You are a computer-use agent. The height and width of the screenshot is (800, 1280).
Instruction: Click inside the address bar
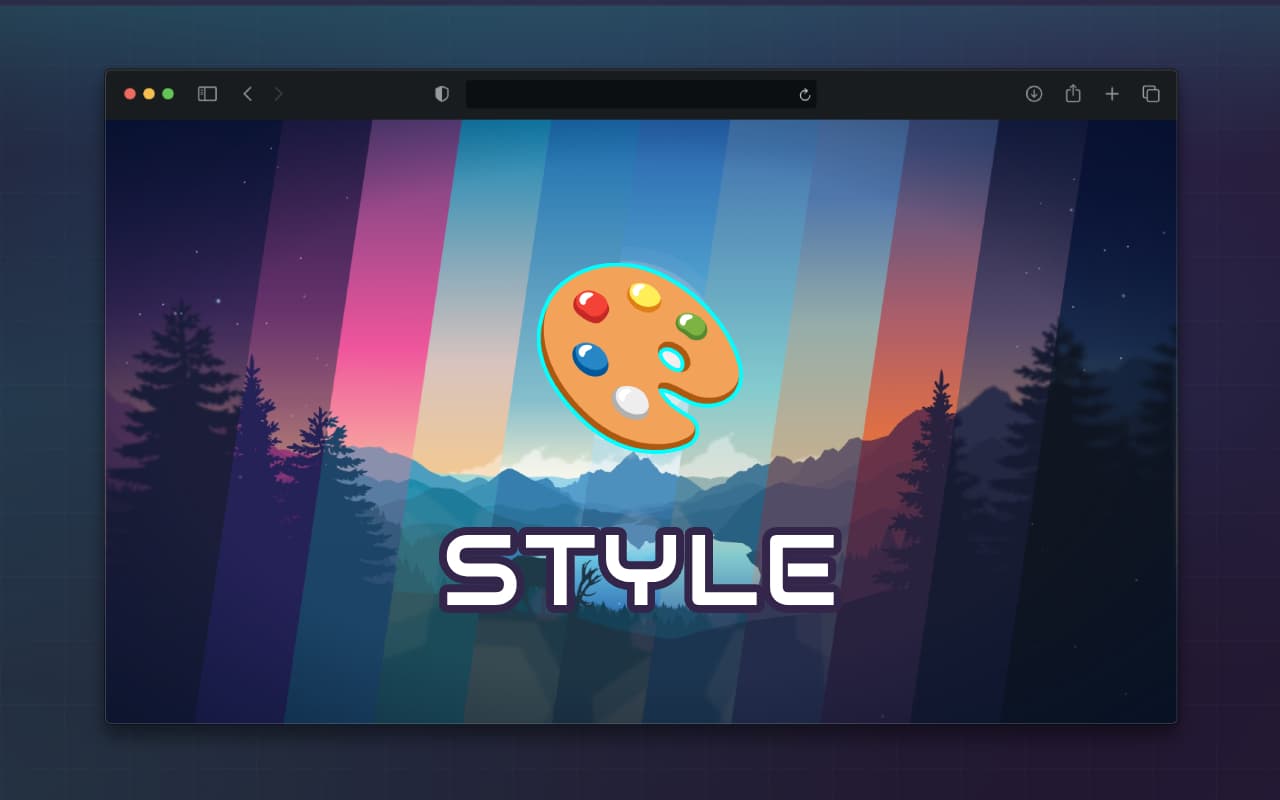tap(640, 93)
